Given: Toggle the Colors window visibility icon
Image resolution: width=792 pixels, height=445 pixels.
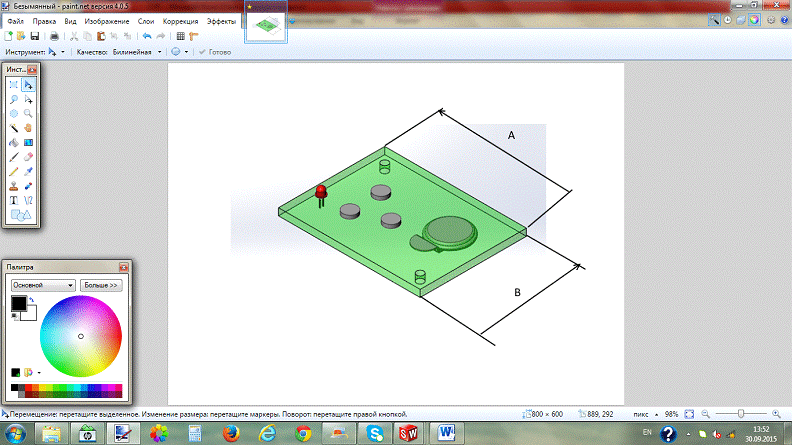Looking at the screenshot, I should click(x=754, y=20).
